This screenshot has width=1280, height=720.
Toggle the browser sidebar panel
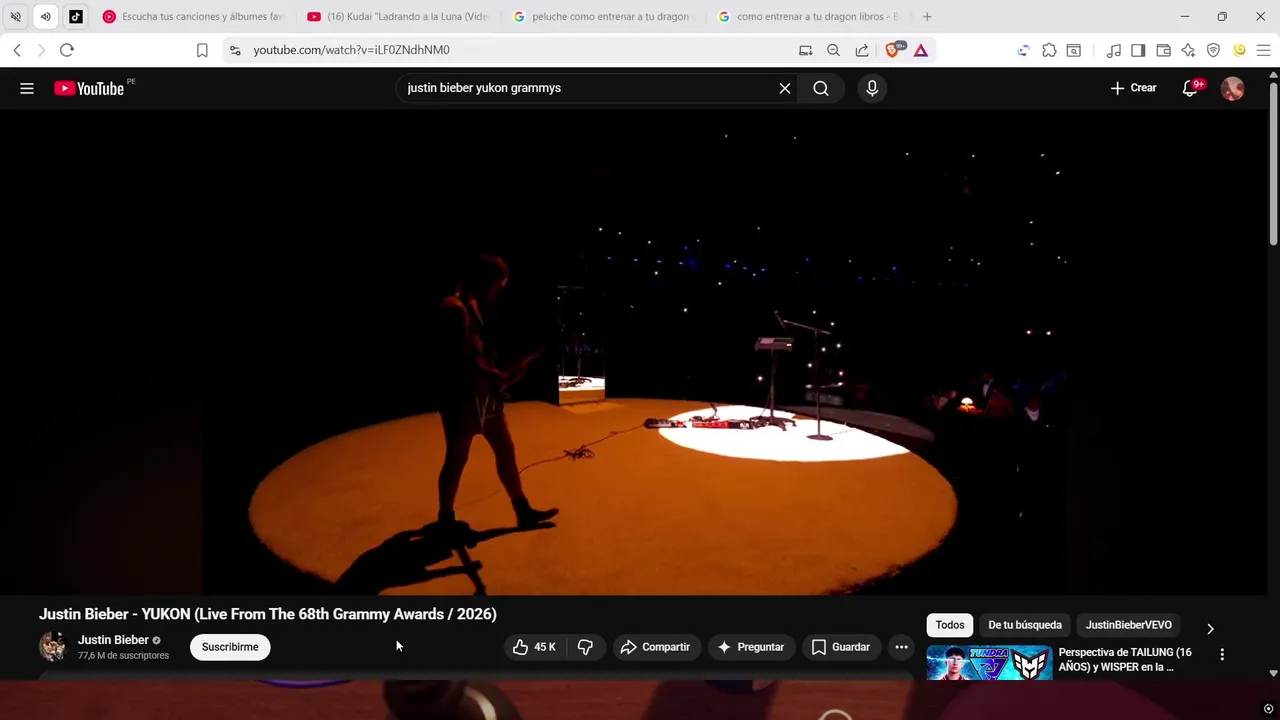[1138, 50]
